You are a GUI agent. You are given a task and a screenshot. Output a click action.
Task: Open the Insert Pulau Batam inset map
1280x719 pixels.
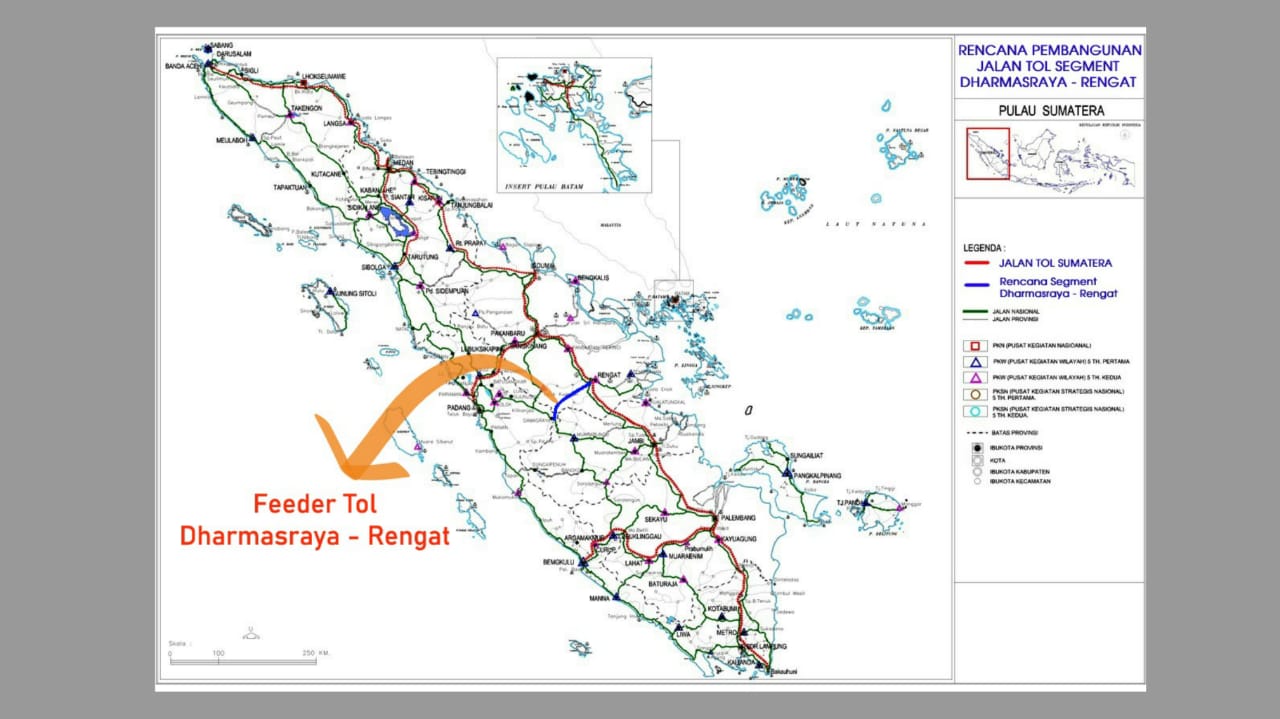[x=574, y=124]
